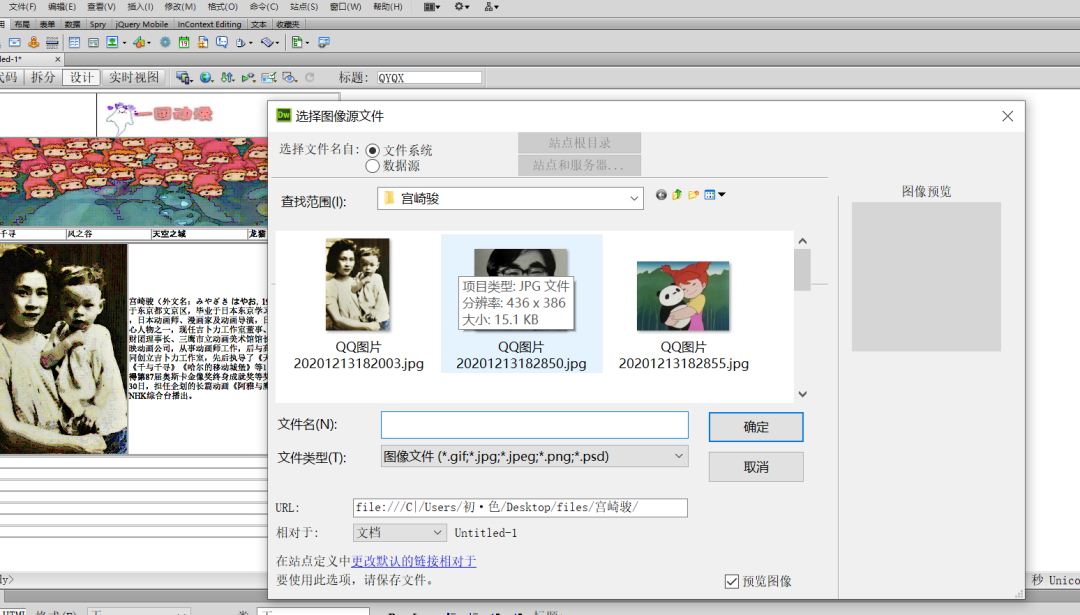The image size is (1080, 615).
Task: Click the visual aids eye icon
Action: point(289,77)
